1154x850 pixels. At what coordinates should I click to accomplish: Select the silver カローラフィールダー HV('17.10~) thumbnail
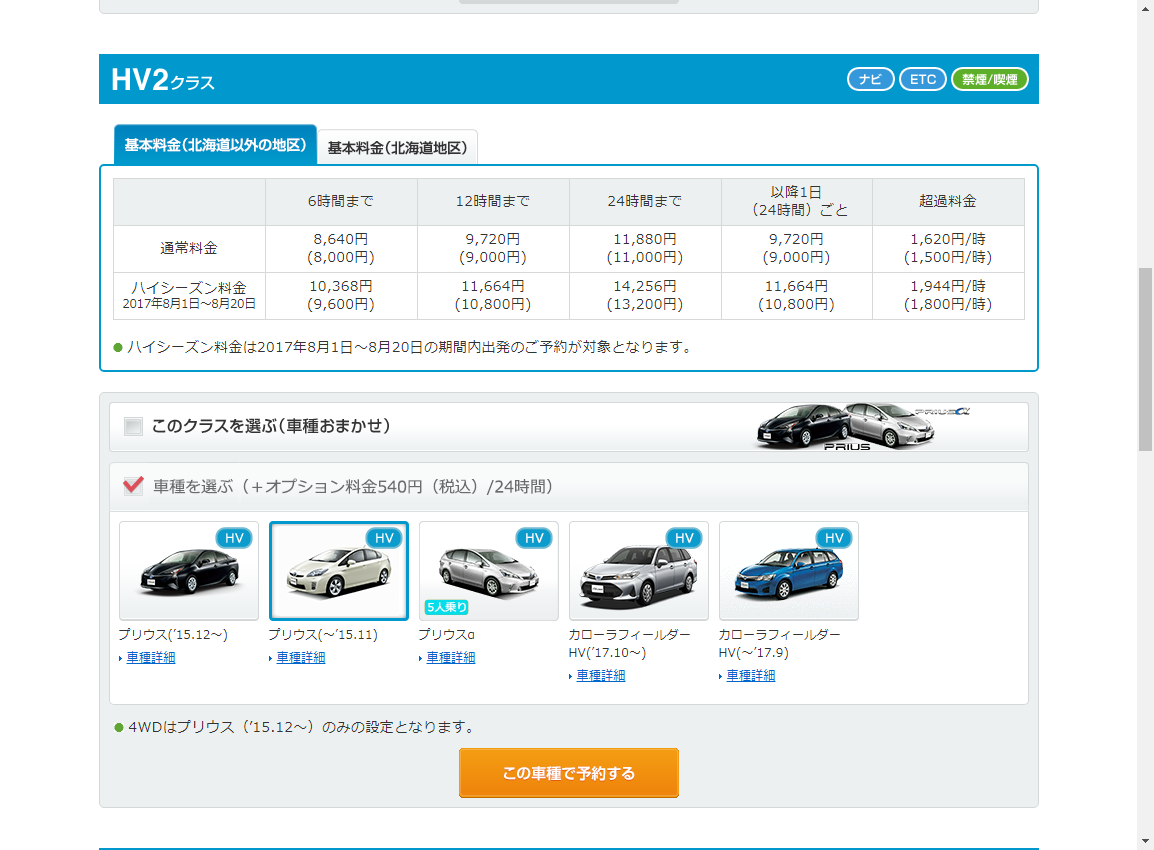(x=639, y=571)
